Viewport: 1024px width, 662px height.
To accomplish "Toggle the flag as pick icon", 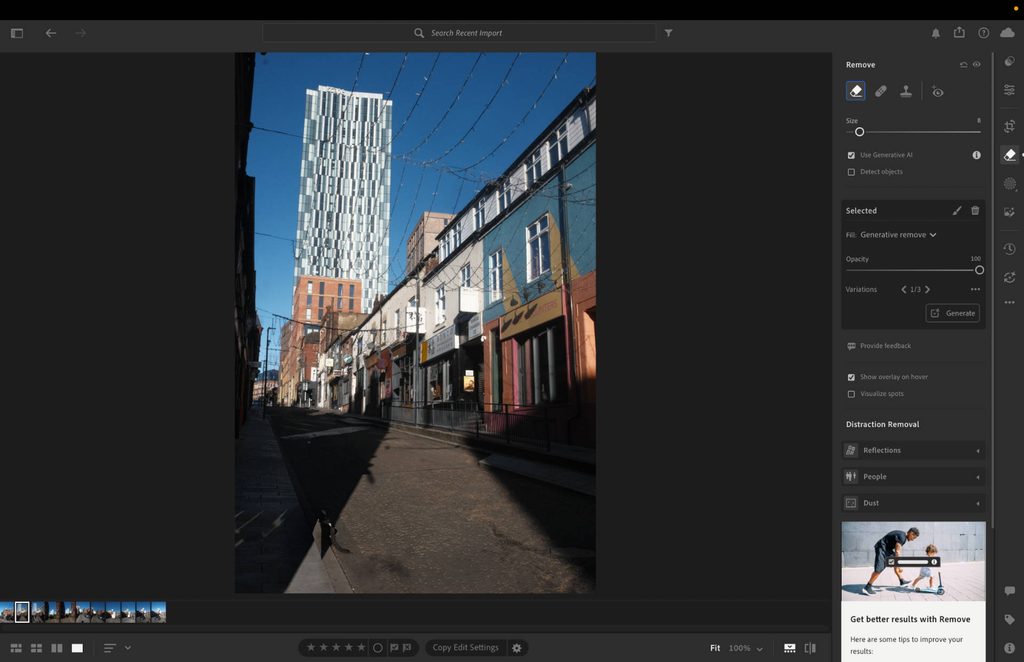I will pos(394,648).
